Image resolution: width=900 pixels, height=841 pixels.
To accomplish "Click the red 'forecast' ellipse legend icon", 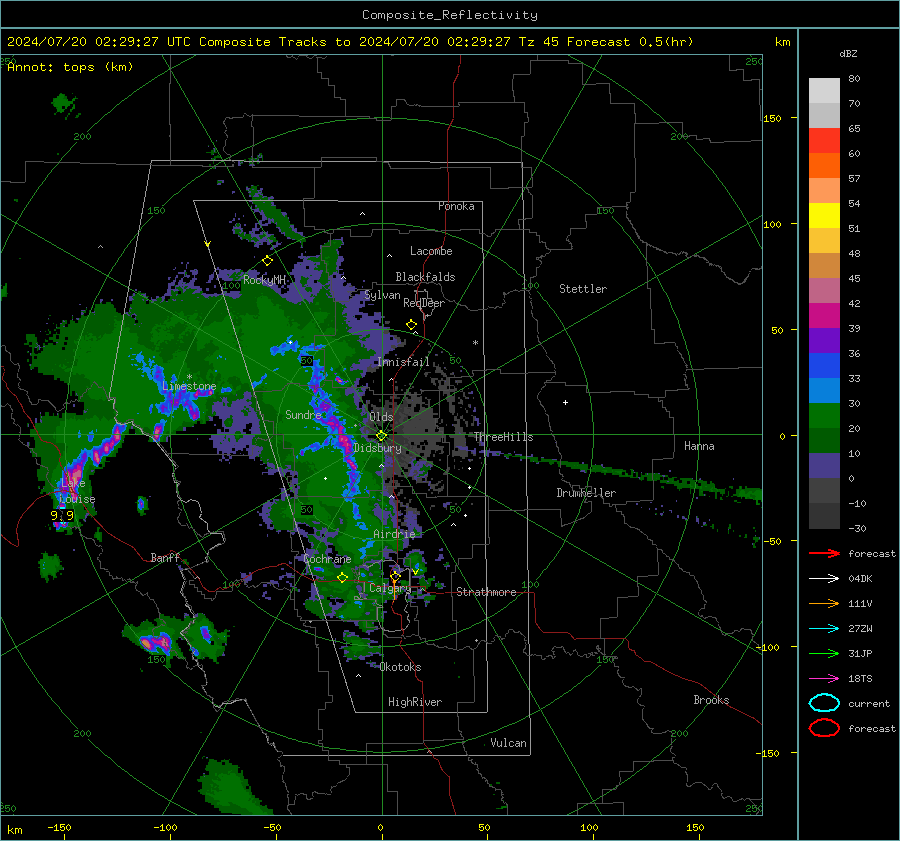I will click(824, 728).
